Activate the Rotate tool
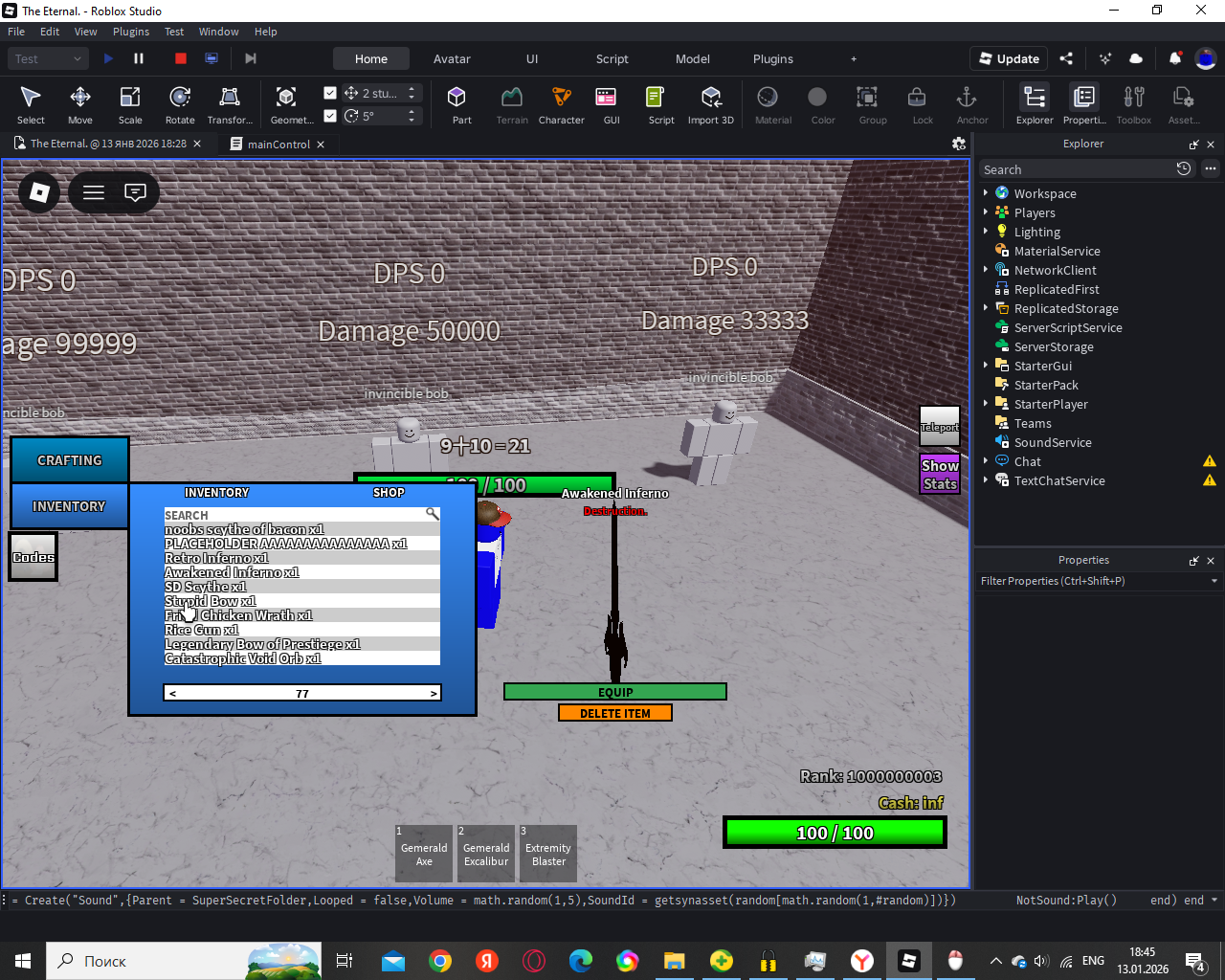Image resolution: width=1225 pixels, height=980 pixels. point(180,104)
